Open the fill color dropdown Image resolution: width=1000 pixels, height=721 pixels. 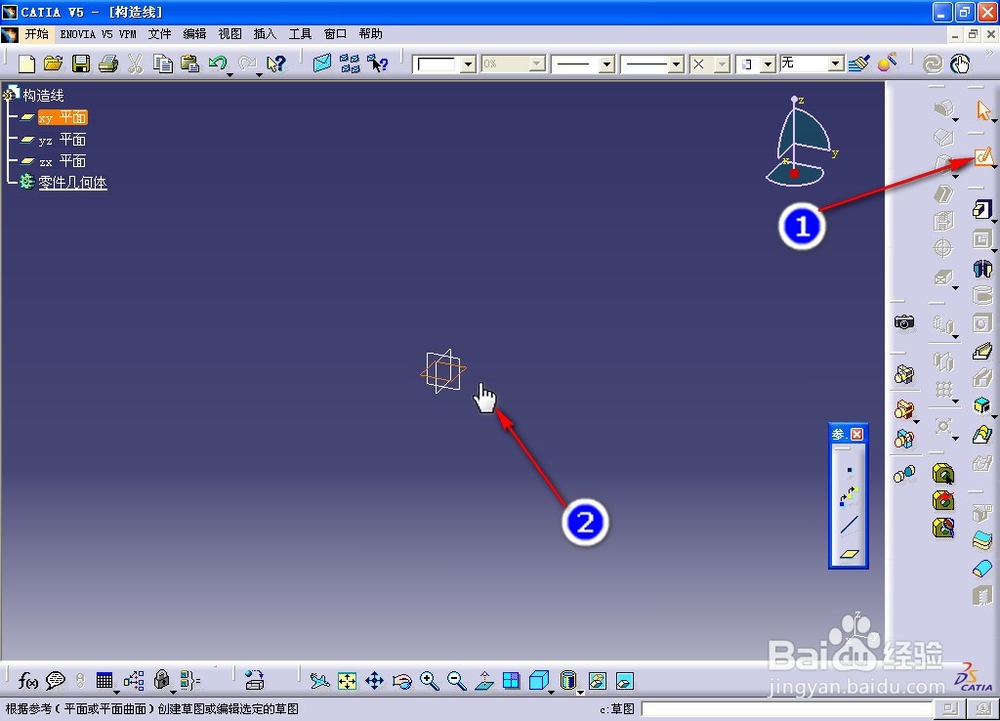pos(468,64)
